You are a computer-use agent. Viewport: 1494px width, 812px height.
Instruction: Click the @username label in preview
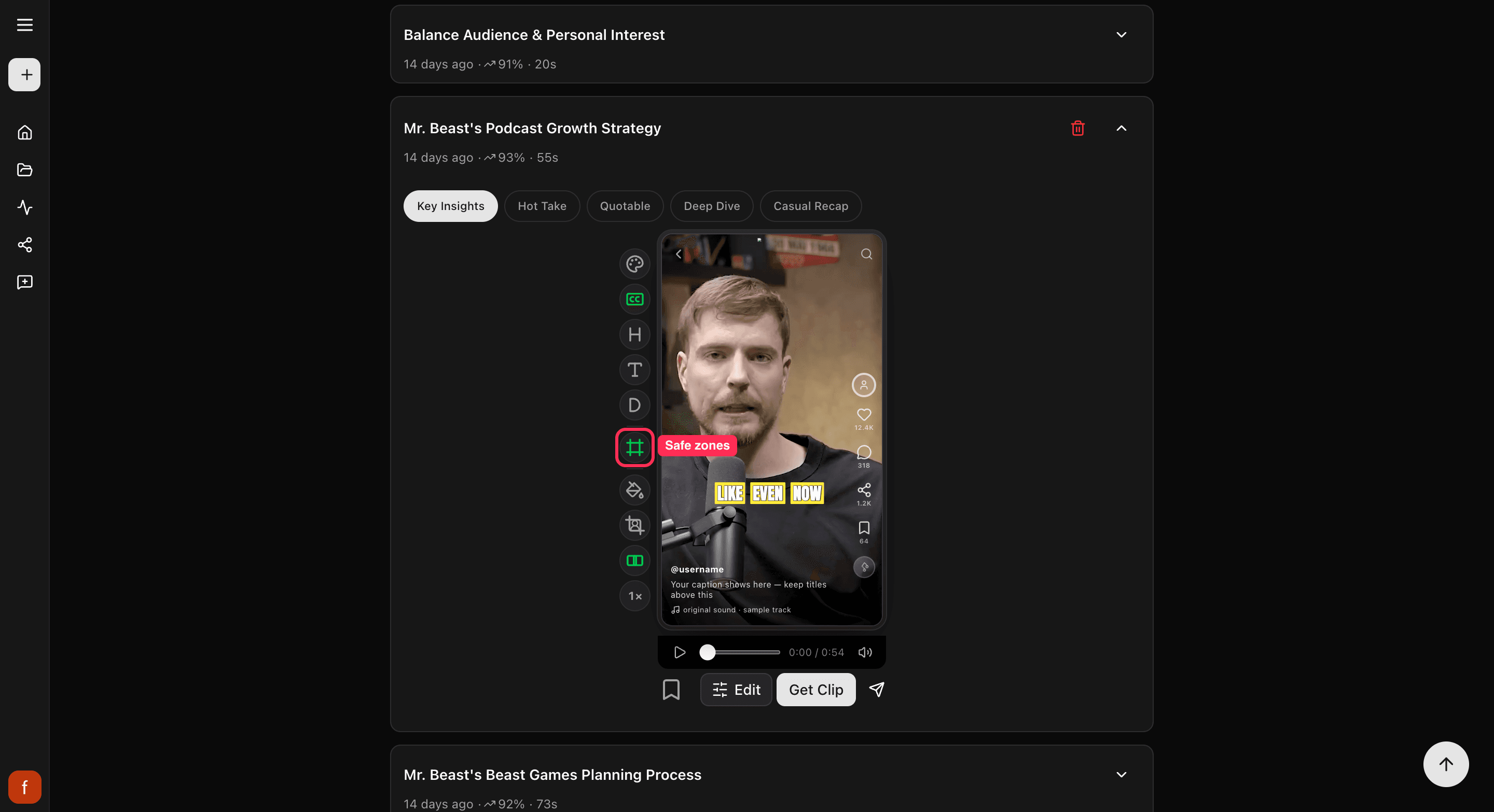(697, 570)
